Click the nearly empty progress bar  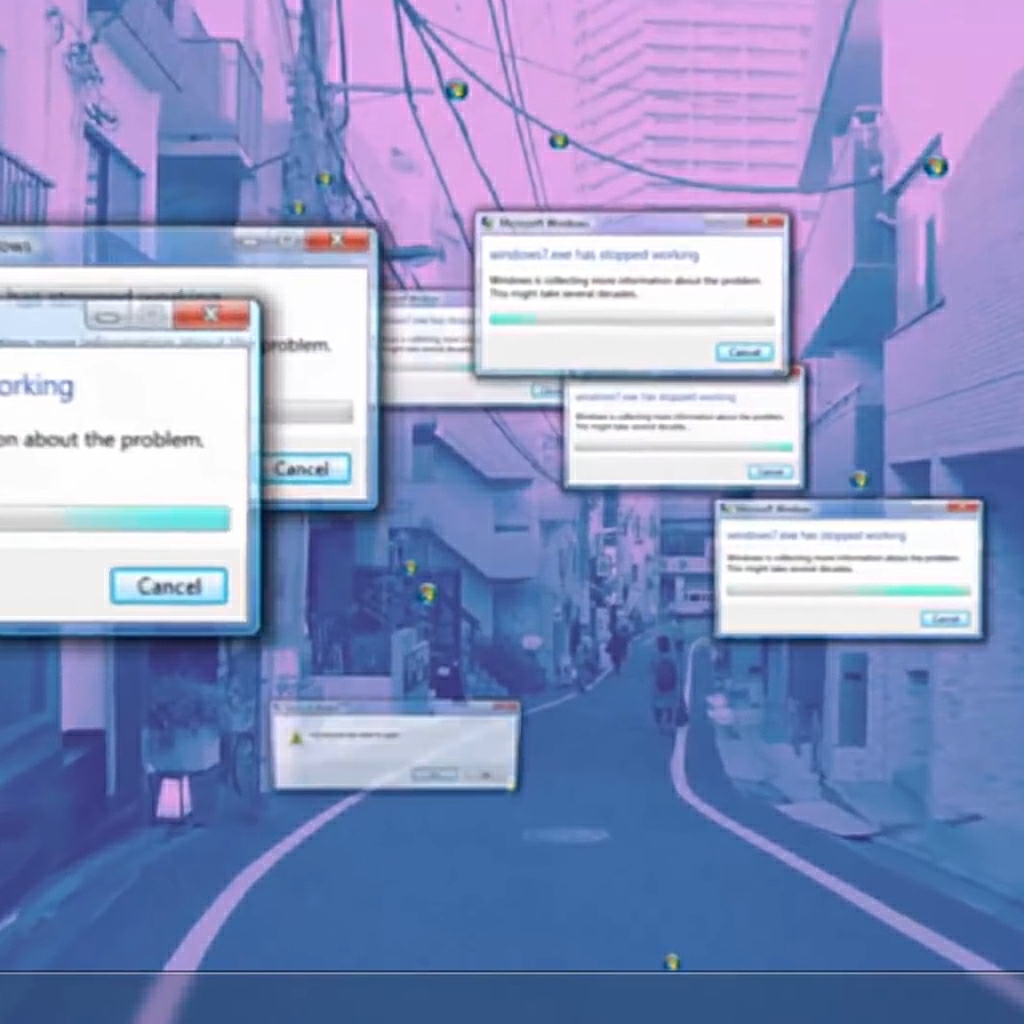[x=632, y=320]
